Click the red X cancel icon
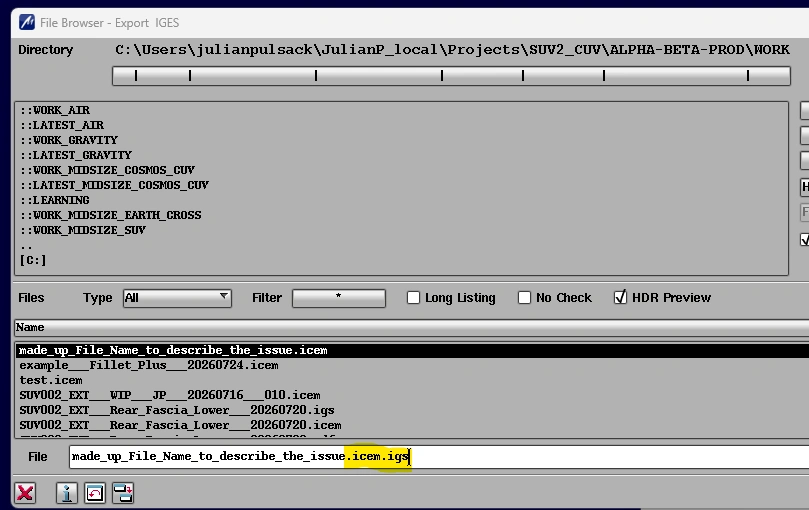Viewport: 809px width, 510px height. [x=25, y=493]
